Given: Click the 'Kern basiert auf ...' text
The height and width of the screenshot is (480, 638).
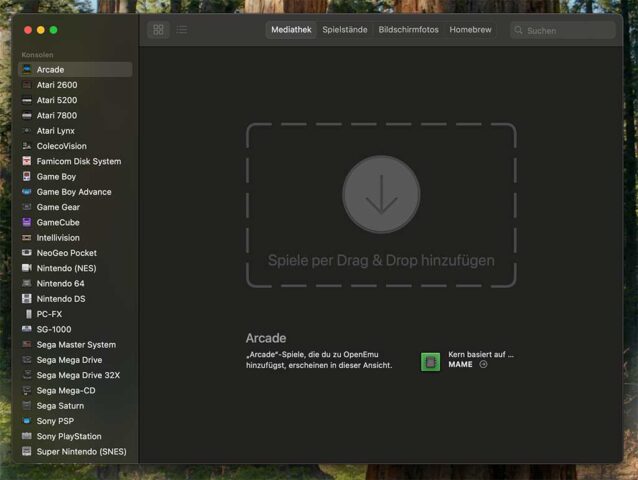Looking at the screenshot, I should pyautogui.click(x=481, y=354).
